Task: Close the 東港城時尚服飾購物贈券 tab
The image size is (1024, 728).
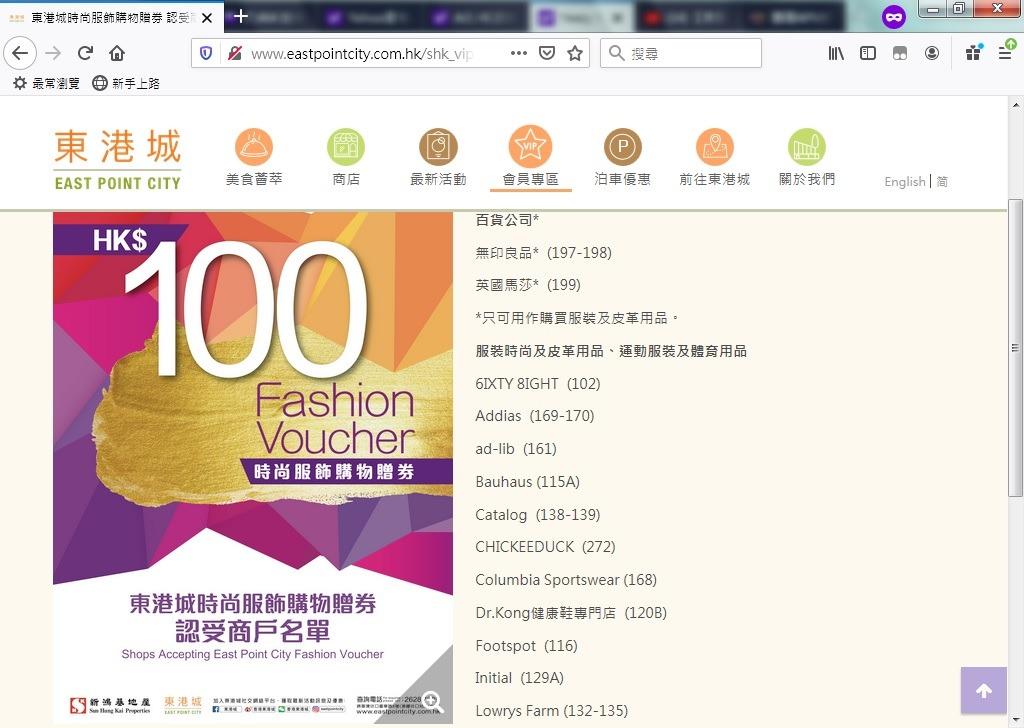Action: click(x=207, y=18)
